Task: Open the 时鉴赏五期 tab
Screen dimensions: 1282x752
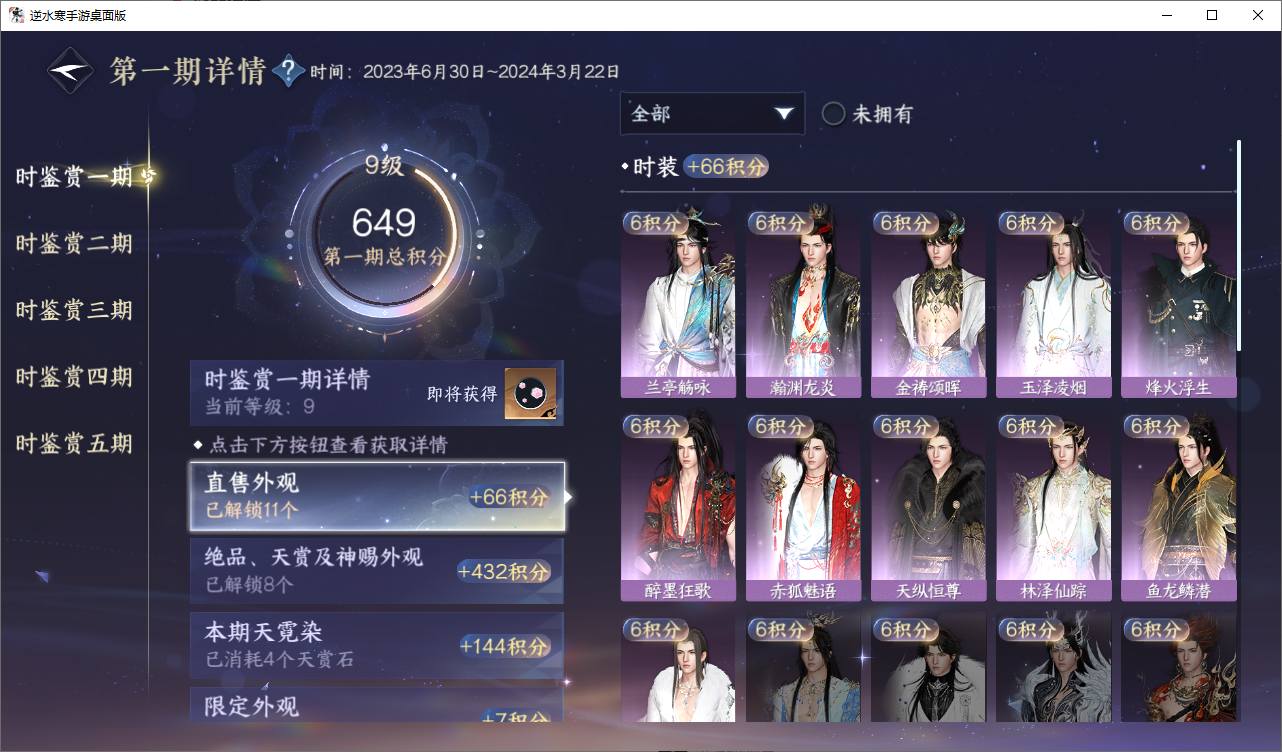Action: (74, 443)
